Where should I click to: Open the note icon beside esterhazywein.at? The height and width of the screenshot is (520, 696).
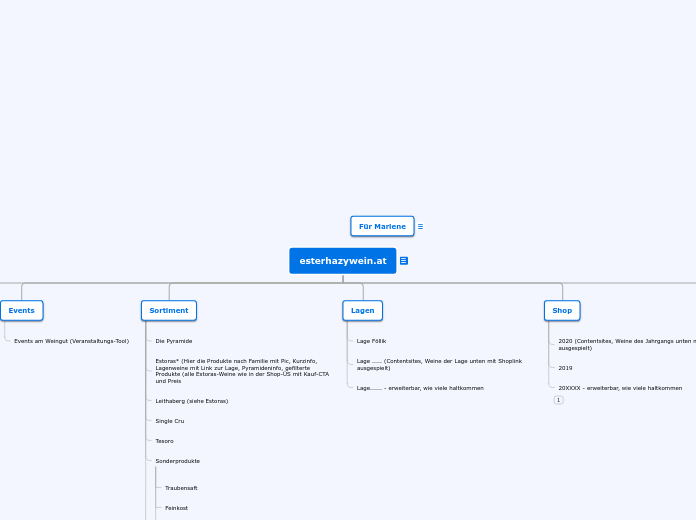coord(404,261)
